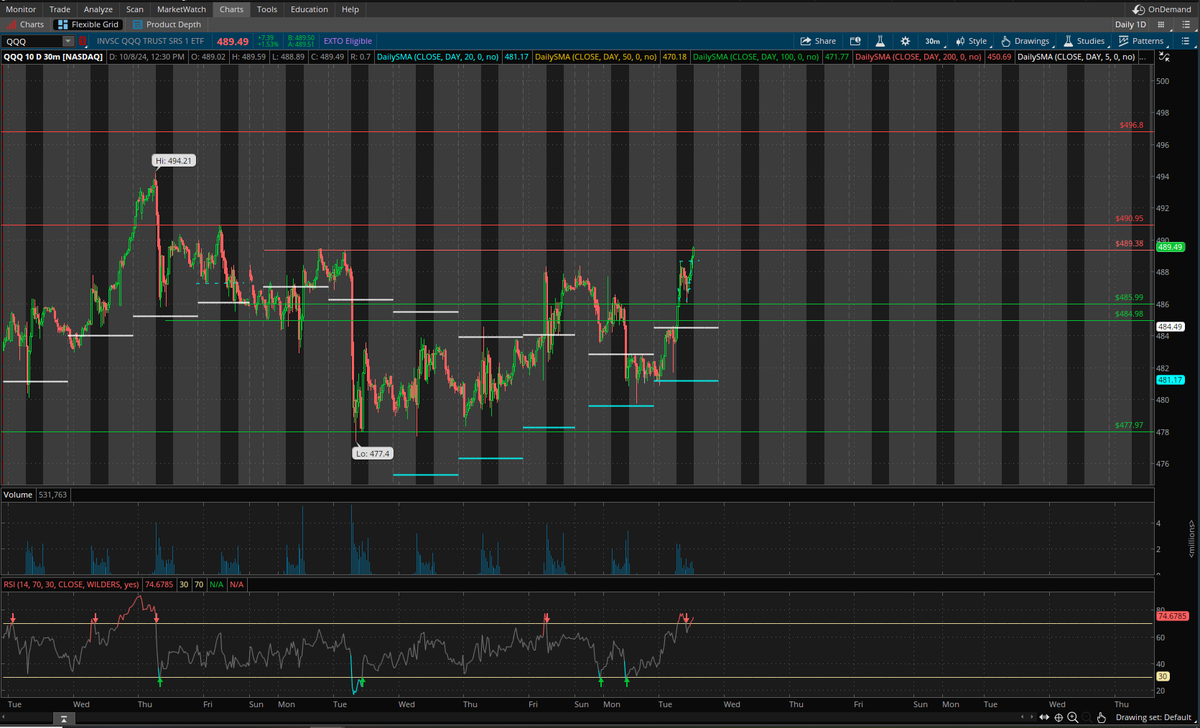Click the $484.98 price level label
1200x728 pixels.
[1129, 314]
